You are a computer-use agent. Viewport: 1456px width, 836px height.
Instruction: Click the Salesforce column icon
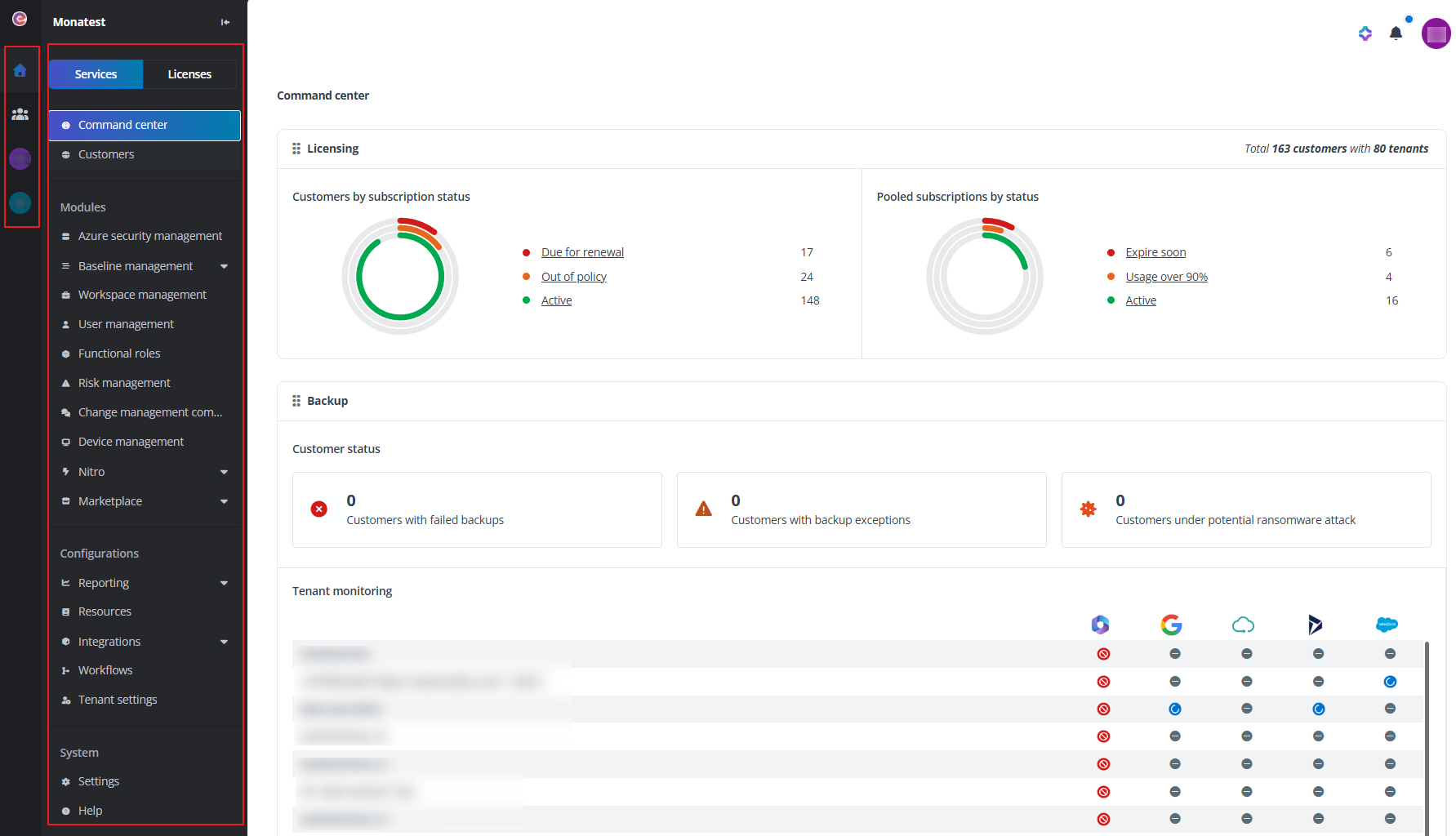(1387, 625)
